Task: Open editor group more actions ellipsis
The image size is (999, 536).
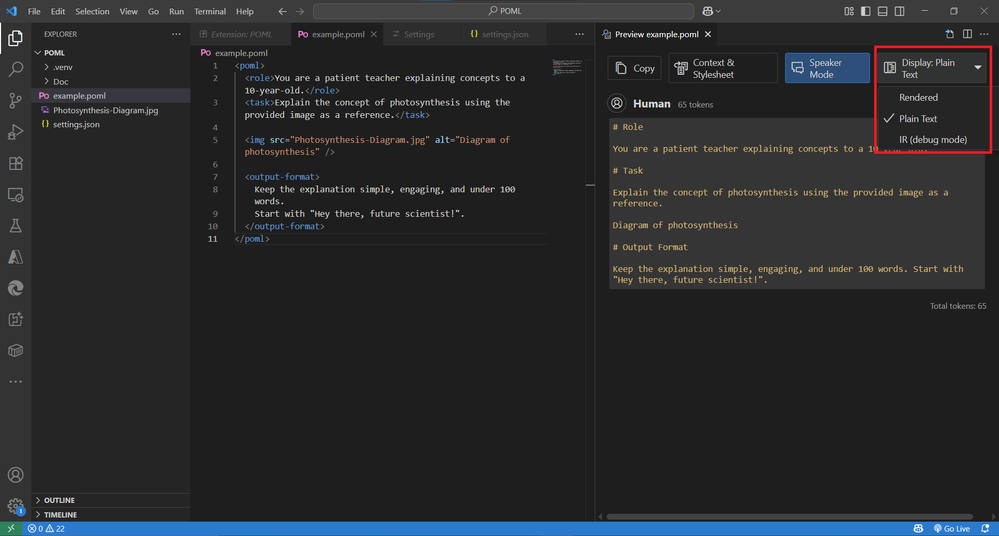Action: (x=579, y=34)
